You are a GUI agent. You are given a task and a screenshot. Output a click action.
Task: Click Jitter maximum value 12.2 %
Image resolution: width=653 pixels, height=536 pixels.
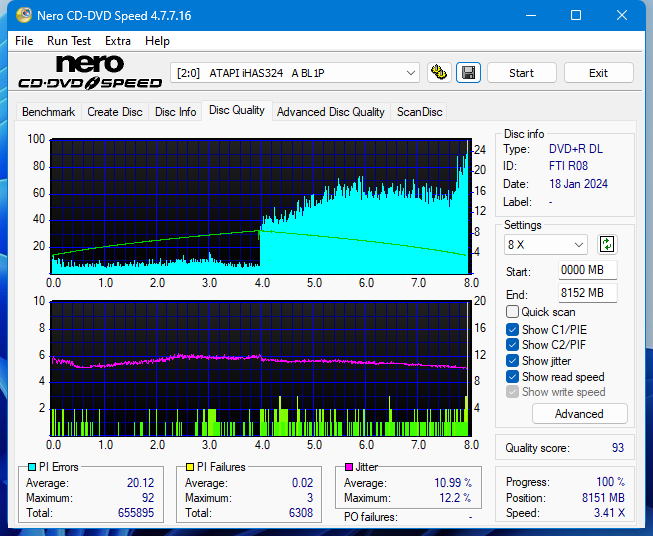point(455,498)
